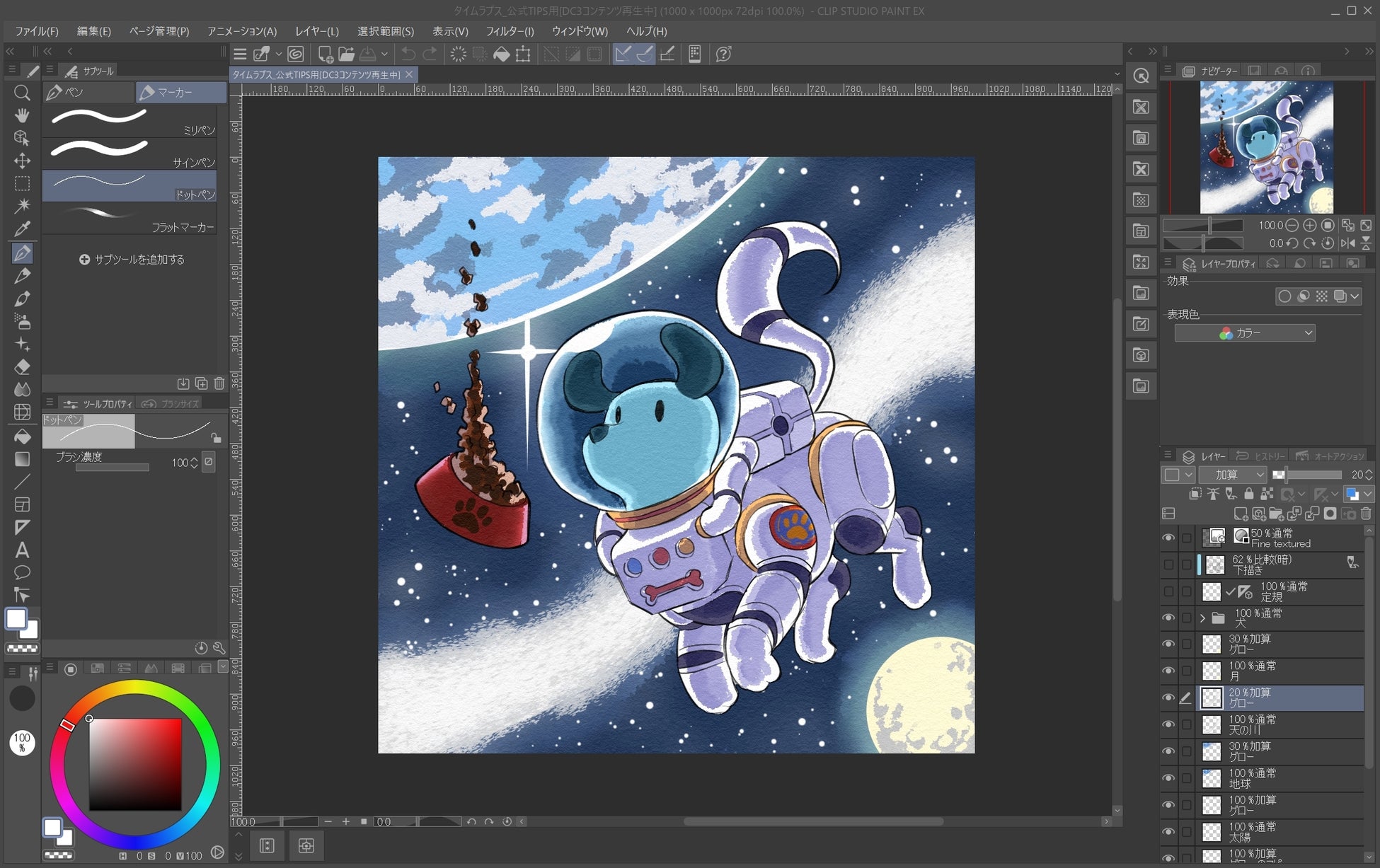
Task: Click the navigator artwork thumbnail
Action: pos(1266,147)
